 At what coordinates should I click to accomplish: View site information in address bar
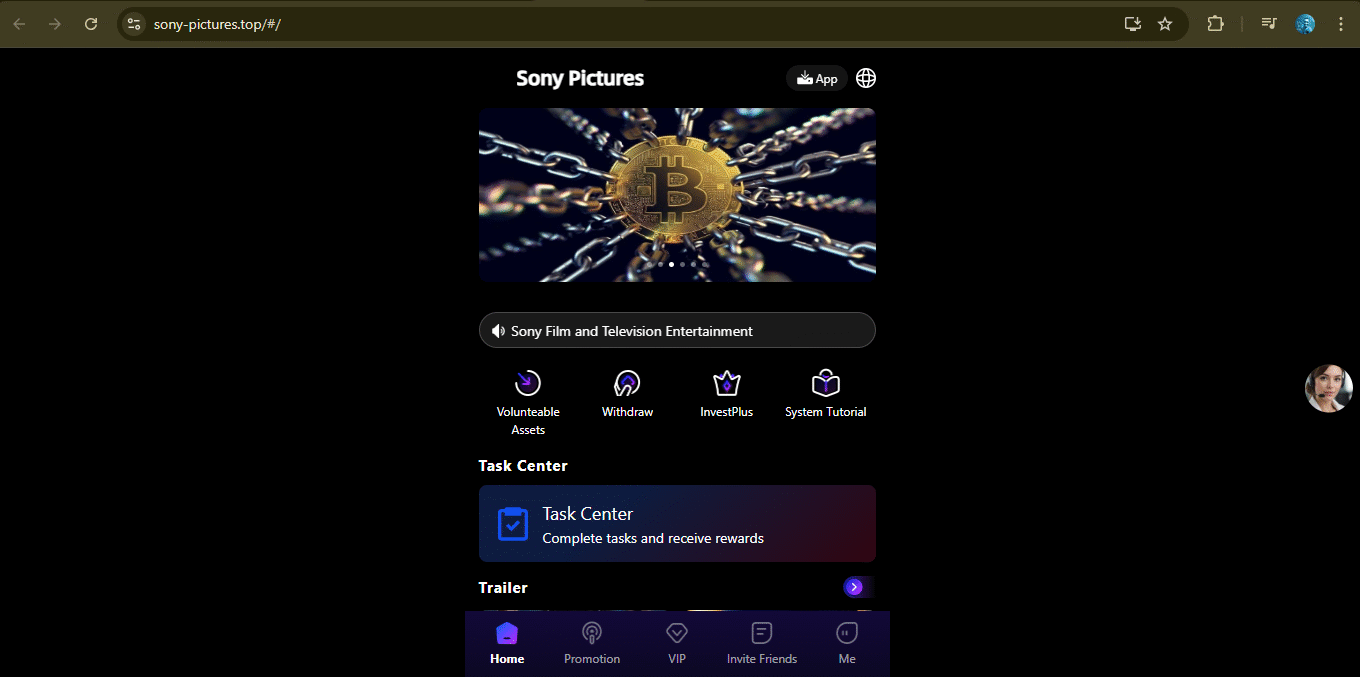pos(134,24)
